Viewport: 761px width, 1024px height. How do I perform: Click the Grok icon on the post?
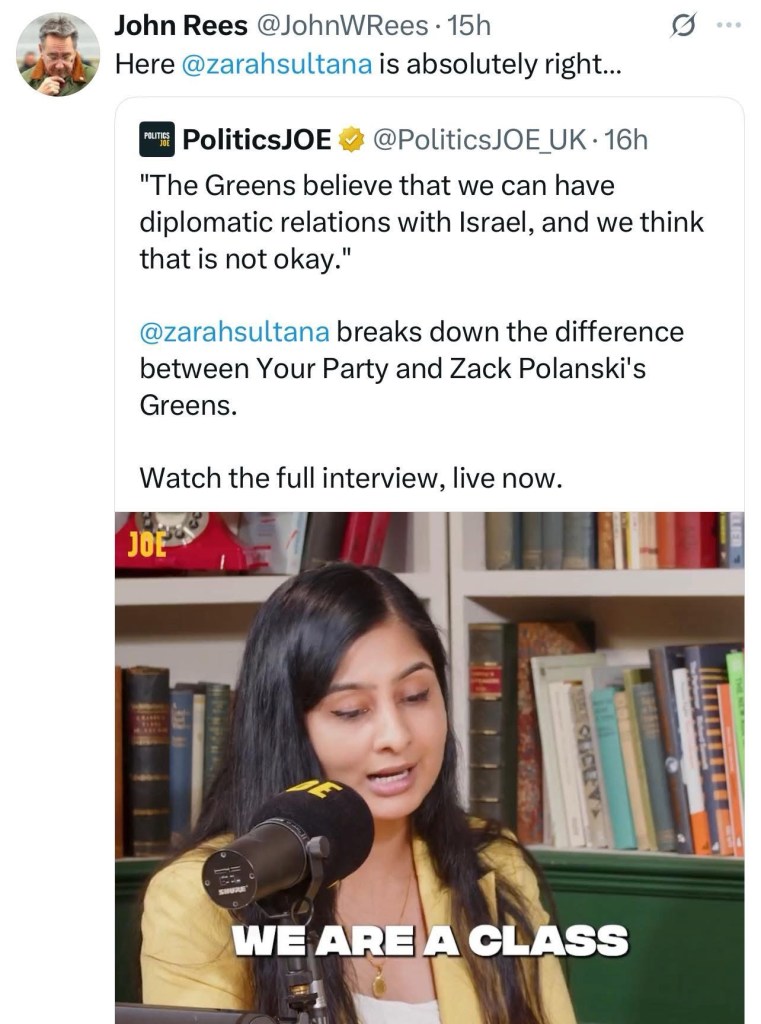point(681,25)
